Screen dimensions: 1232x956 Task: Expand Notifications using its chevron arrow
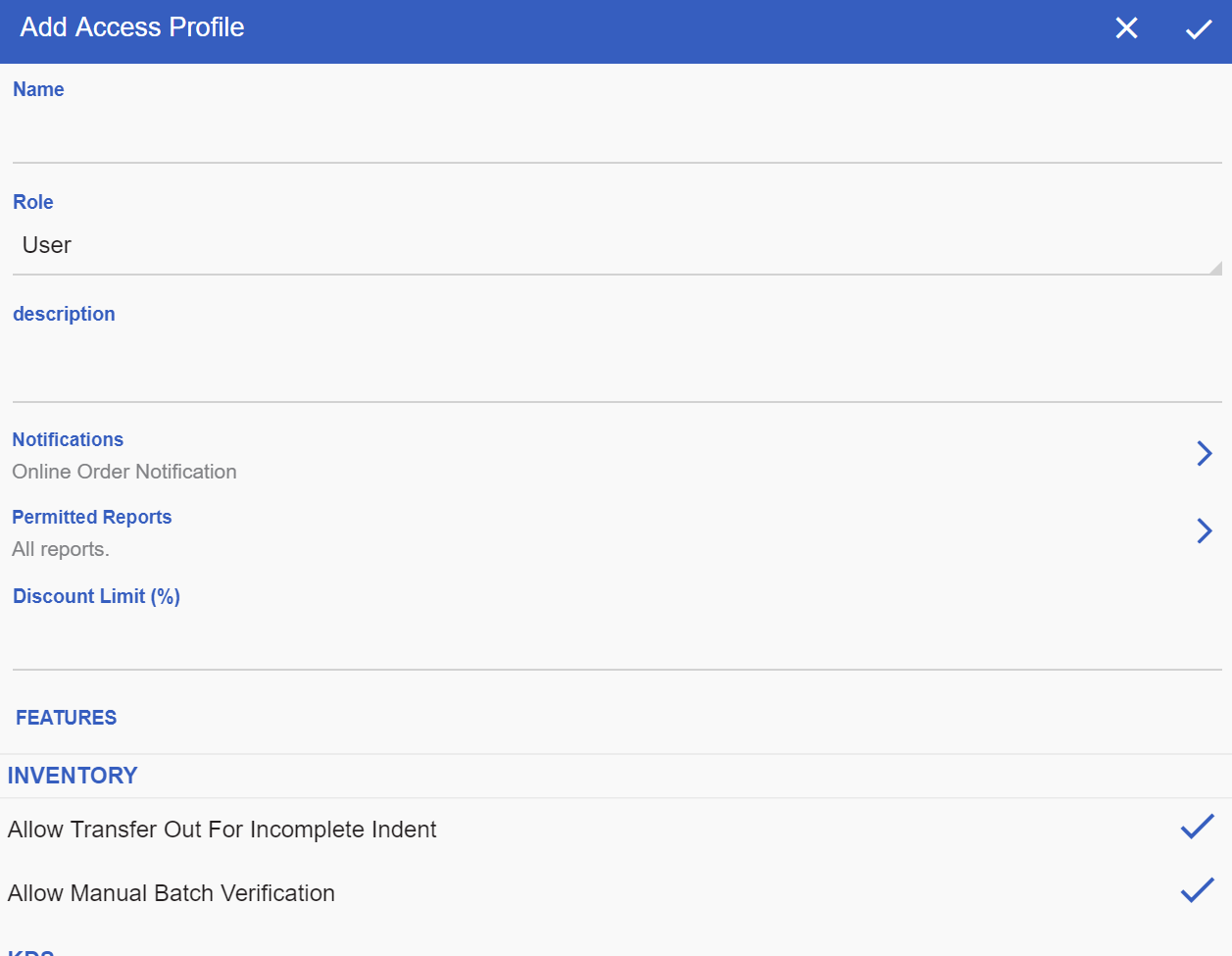tap(1205, 453)
